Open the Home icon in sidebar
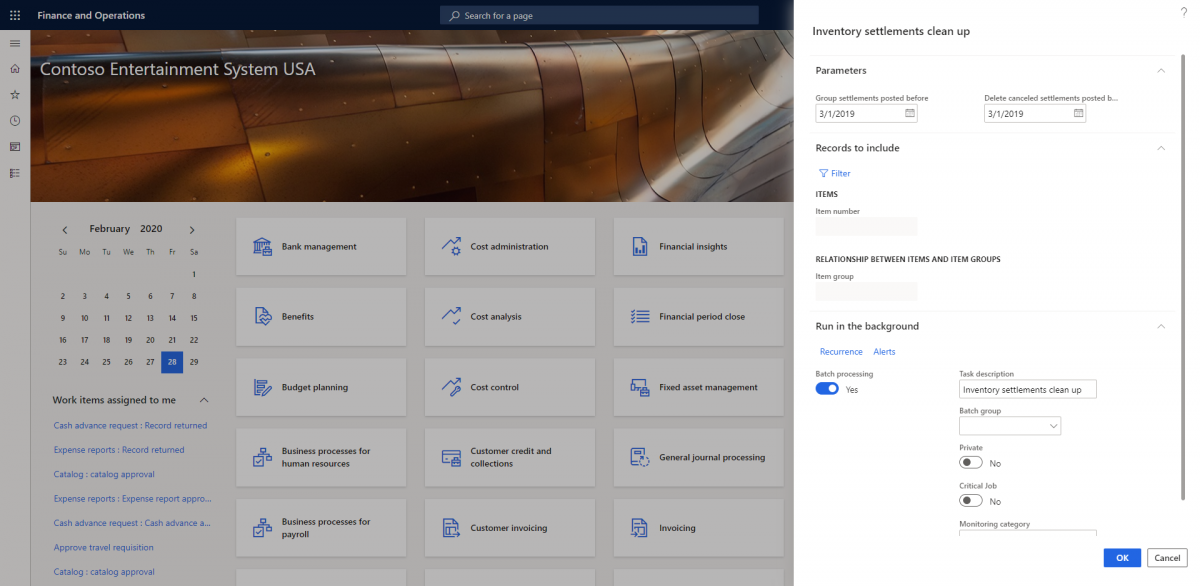The height and width of the screenshot is (586, 1200). pyautogui.click(x=15, y=69)
